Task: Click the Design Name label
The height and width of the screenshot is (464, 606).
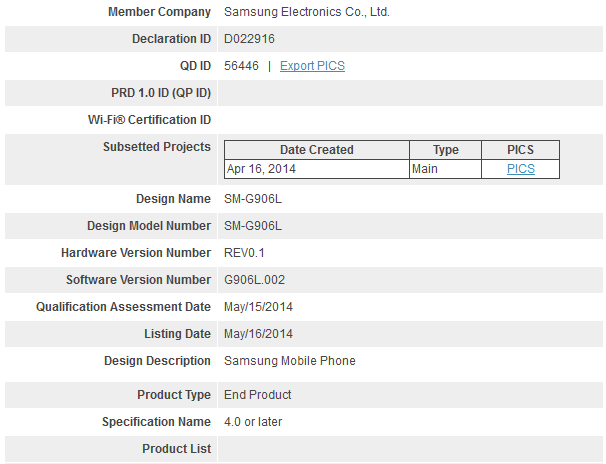Action: (173, 199)
